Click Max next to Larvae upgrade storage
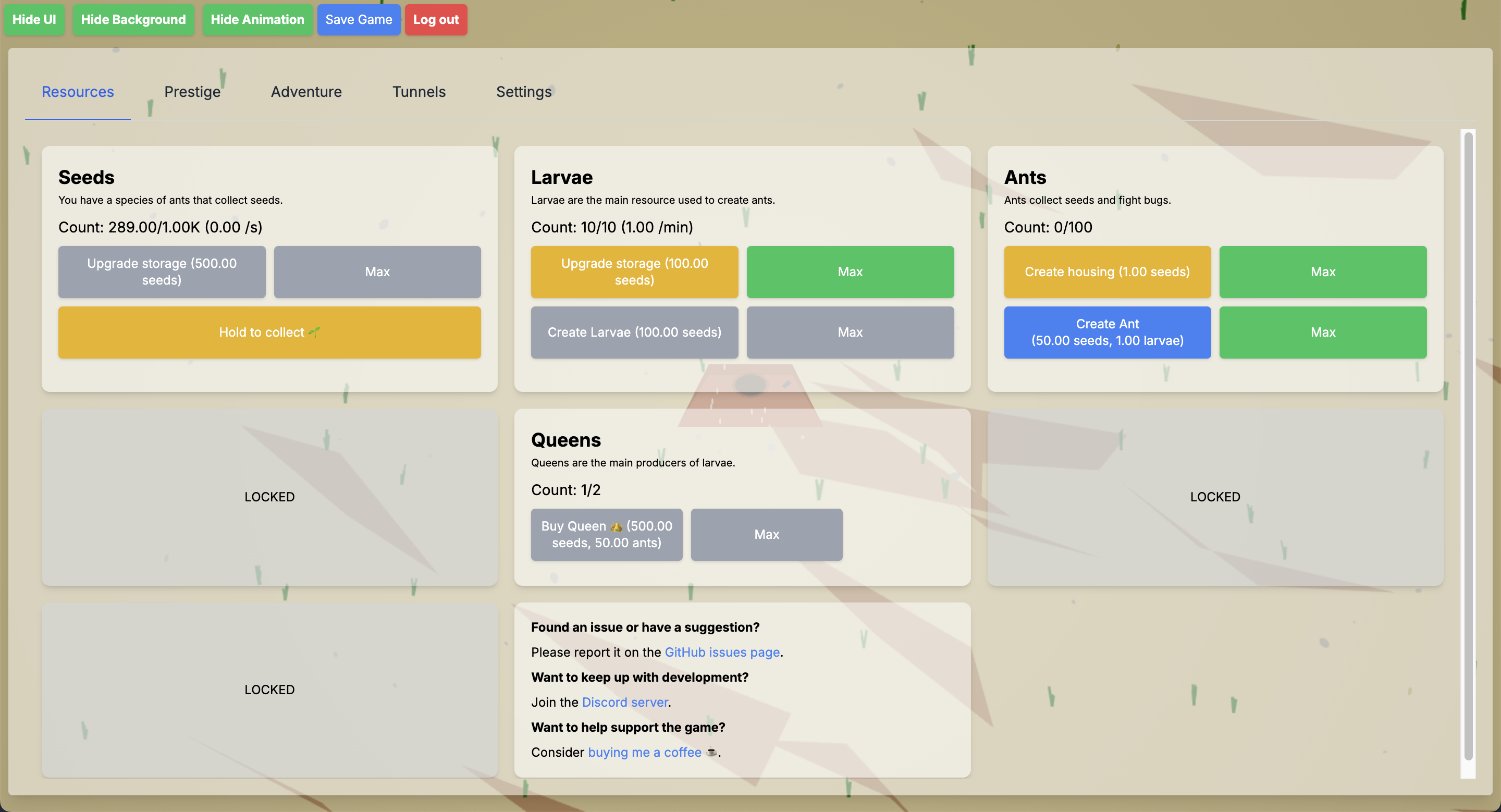This screenshot has width=1501, height=812. coord(851,272)
